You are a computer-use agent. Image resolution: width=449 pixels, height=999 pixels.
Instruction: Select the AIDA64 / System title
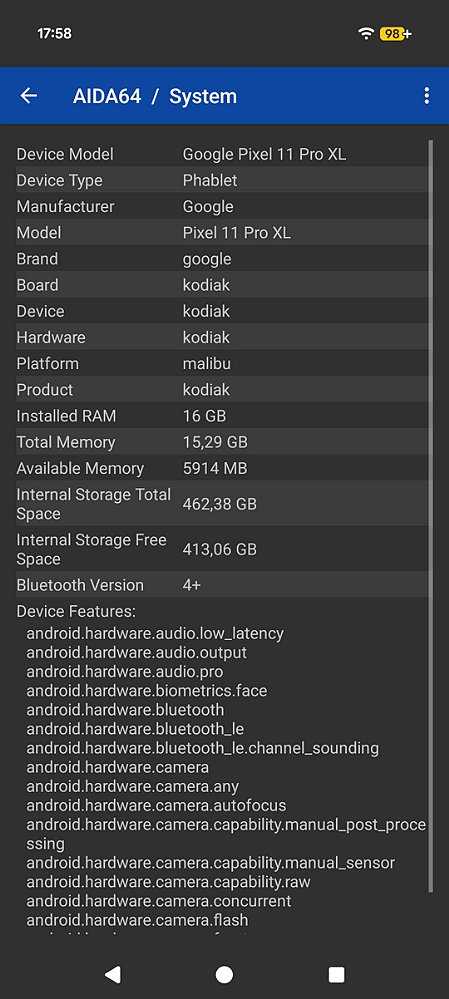155,96
